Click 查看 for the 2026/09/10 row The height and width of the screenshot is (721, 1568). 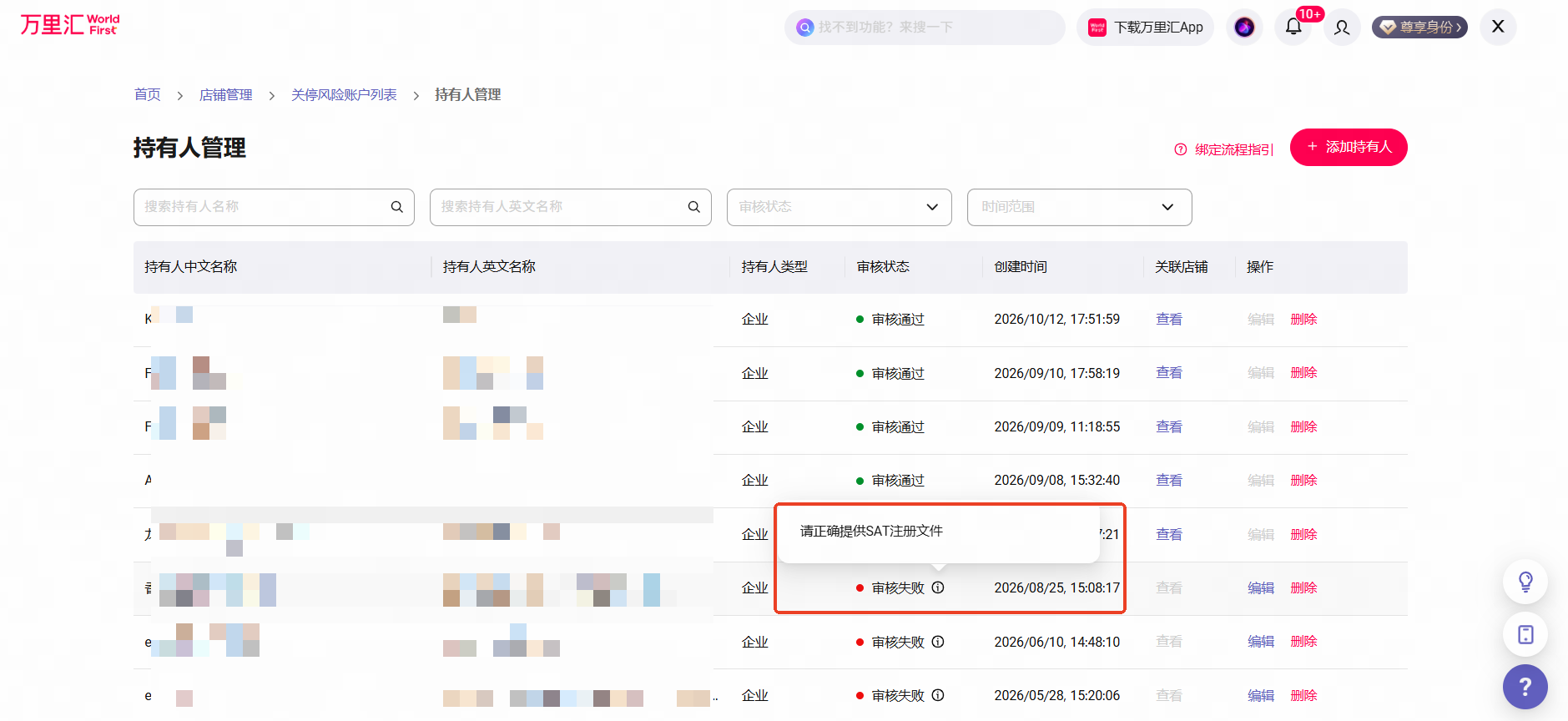tap(1169, 373)
